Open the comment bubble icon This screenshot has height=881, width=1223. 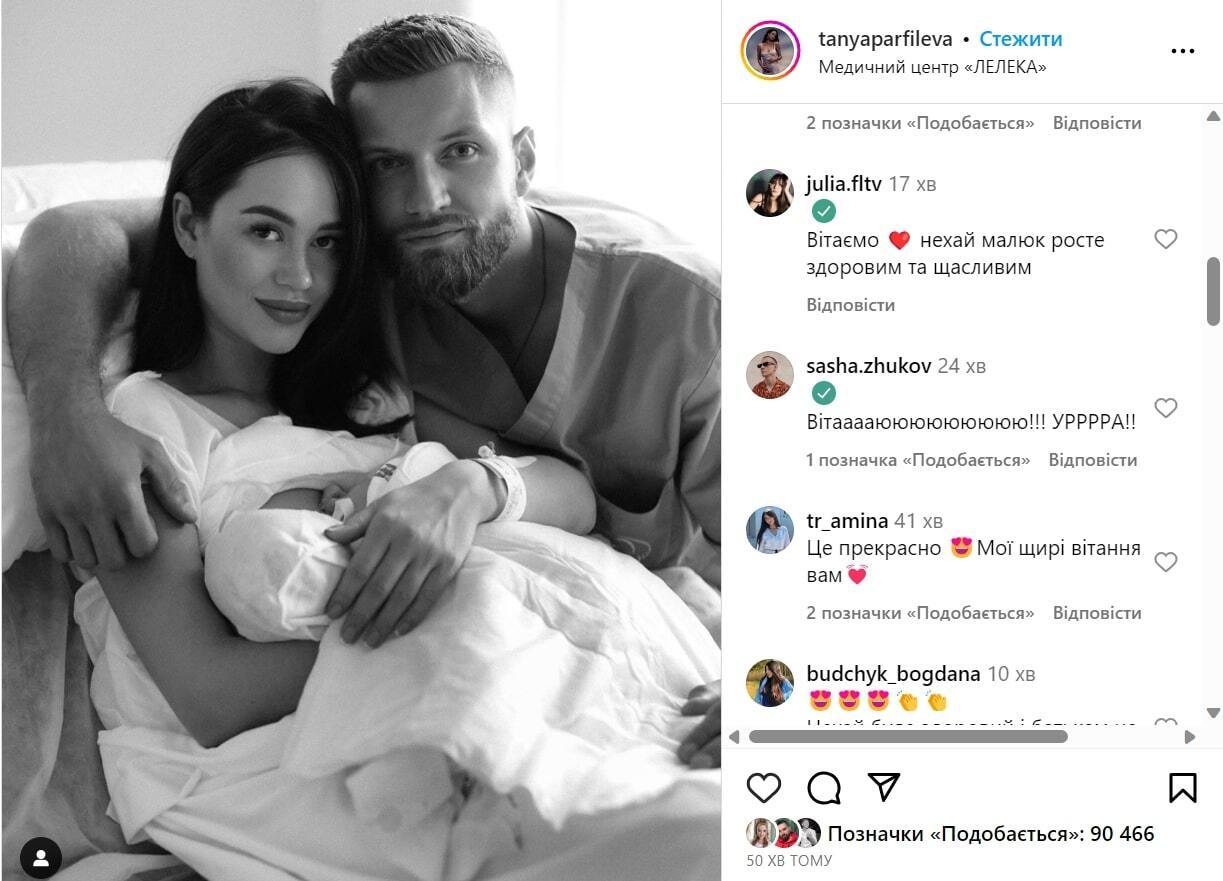pos(824,788)
